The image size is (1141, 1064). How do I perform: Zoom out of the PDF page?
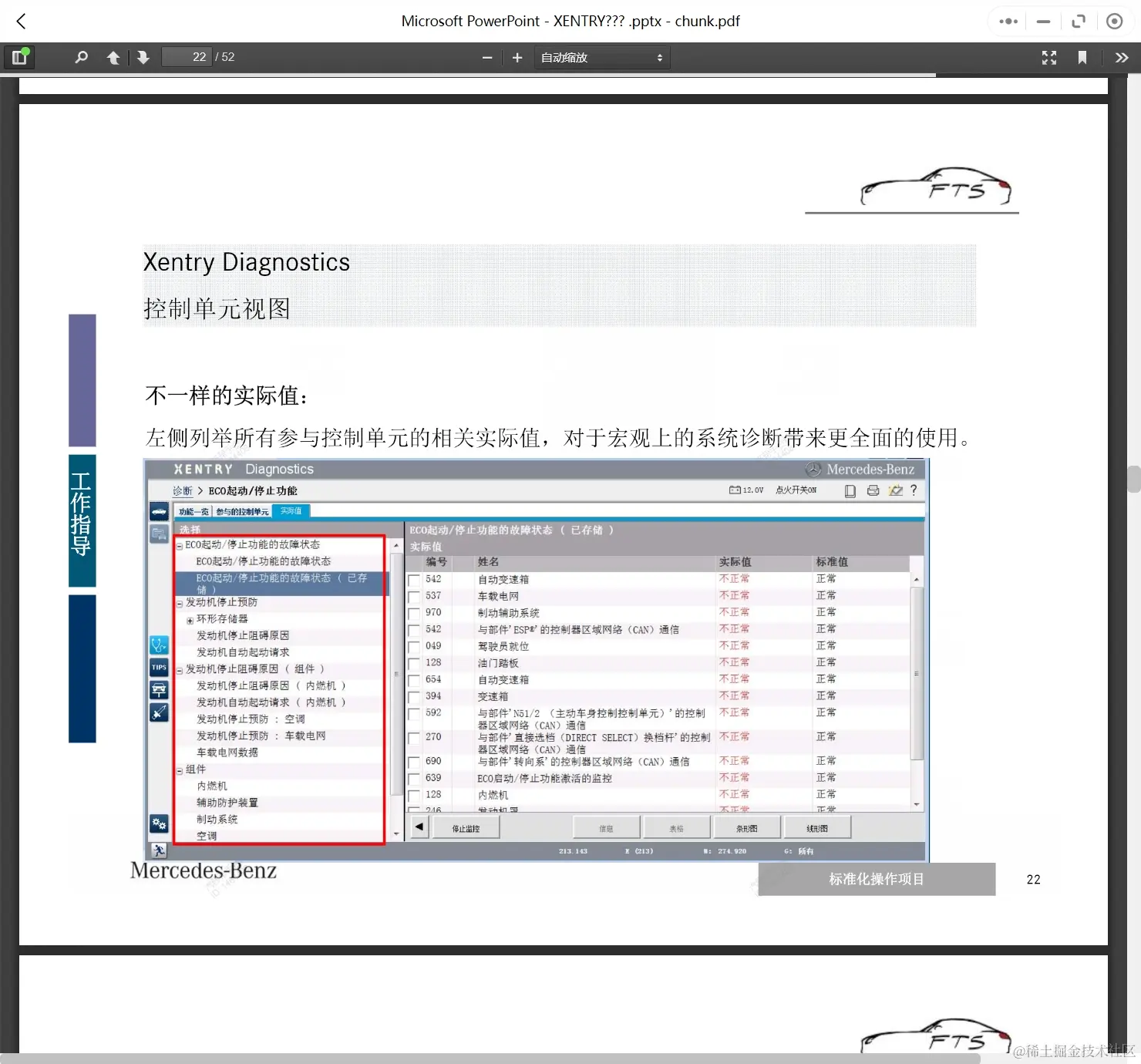point(487,57)
